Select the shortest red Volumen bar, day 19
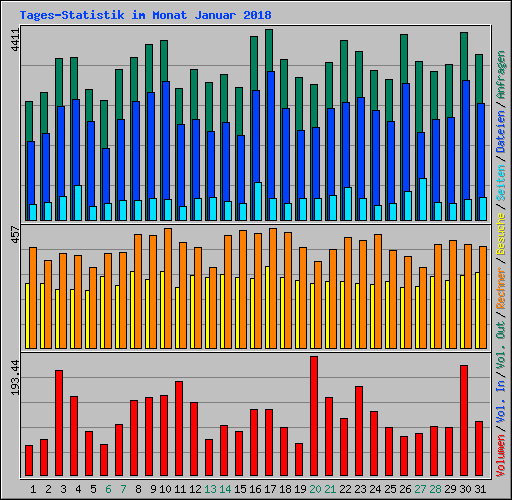512x500 pixels. pyautogui.click(x=299, y=459)
